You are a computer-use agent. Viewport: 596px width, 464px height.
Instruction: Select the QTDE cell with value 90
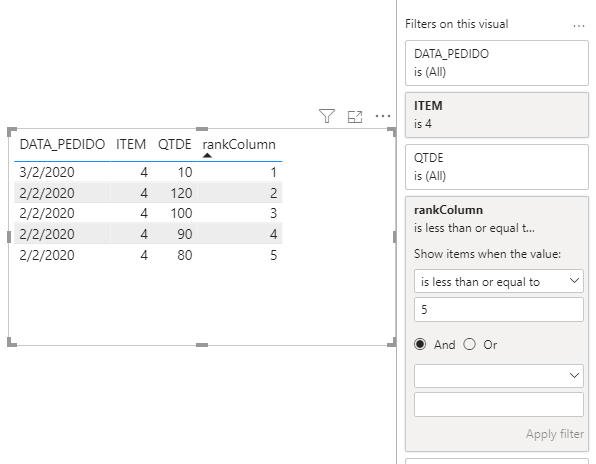click(185, 234)
